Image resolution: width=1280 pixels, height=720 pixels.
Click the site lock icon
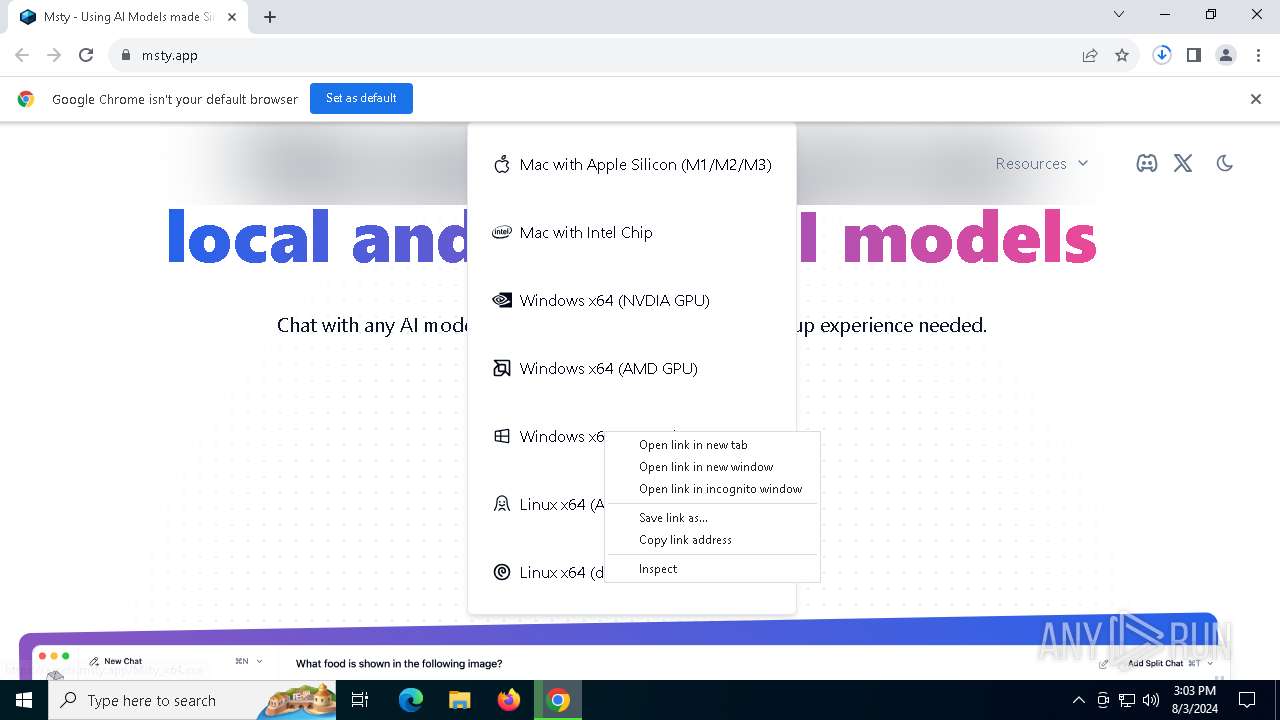tap(125, 55)
